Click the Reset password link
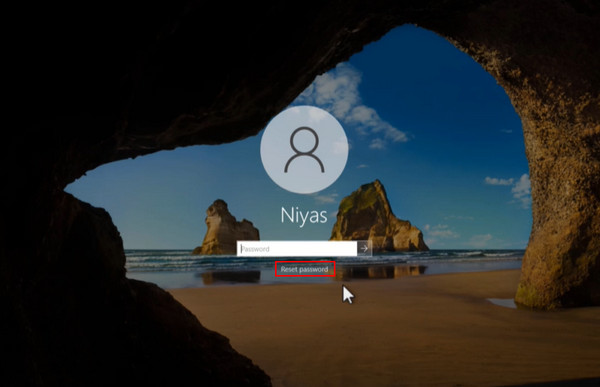Image resolution: width=600 pixels, height=387 pixels. (x=305, y=269)
